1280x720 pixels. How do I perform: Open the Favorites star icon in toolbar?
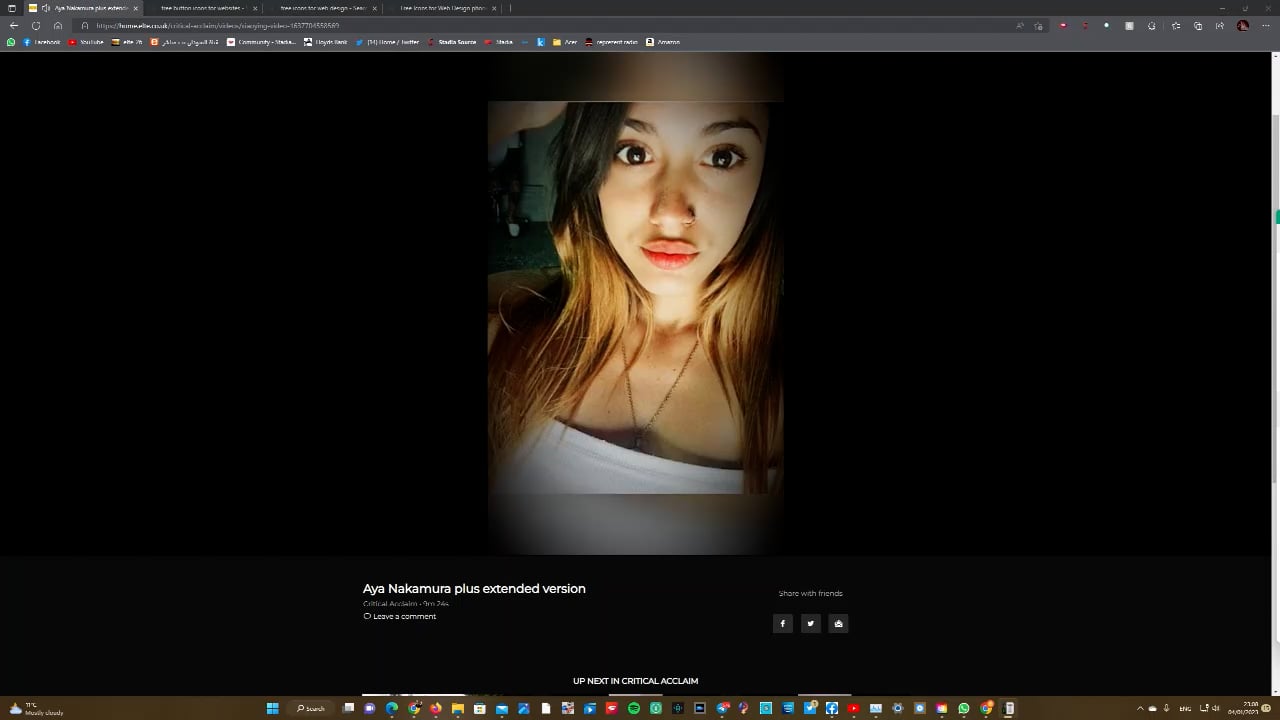1176,25
